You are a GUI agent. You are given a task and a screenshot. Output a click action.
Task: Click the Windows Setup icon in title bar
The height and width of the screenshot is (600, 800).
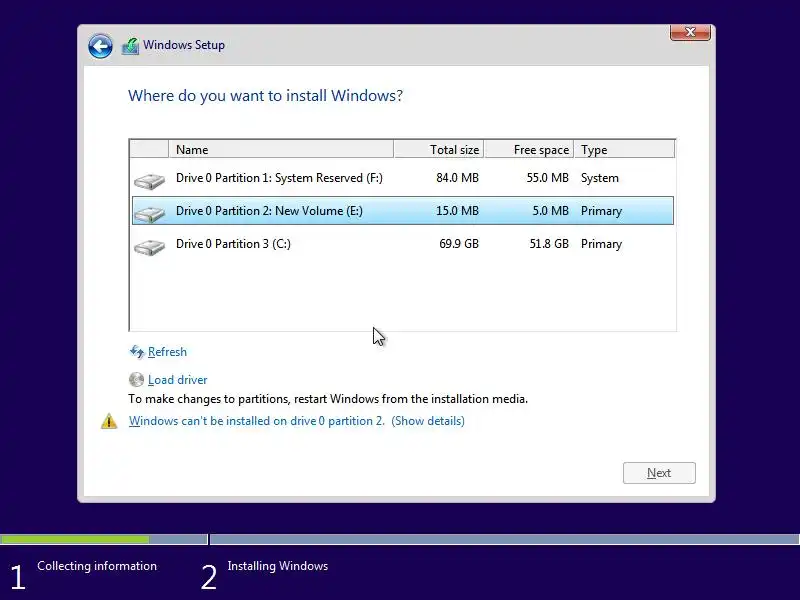coord(130,46)
